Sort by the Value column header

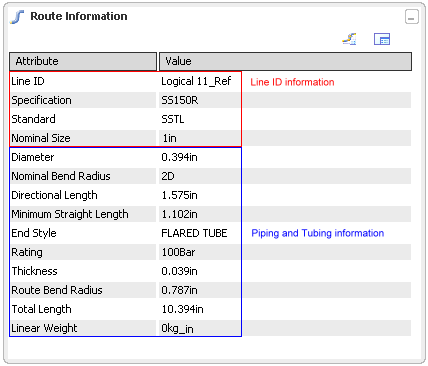pyautogui.click(x=285, y=61)
